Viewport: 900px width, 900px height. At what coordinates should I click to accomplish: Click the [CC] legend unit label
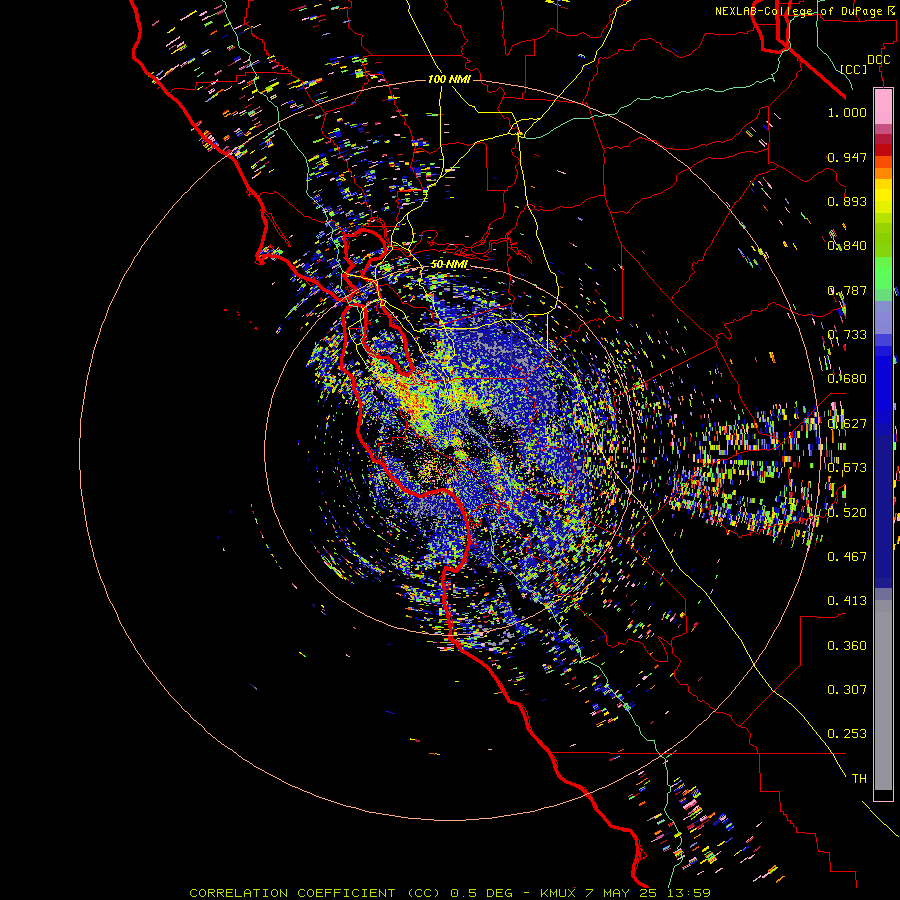click(853, 69)
